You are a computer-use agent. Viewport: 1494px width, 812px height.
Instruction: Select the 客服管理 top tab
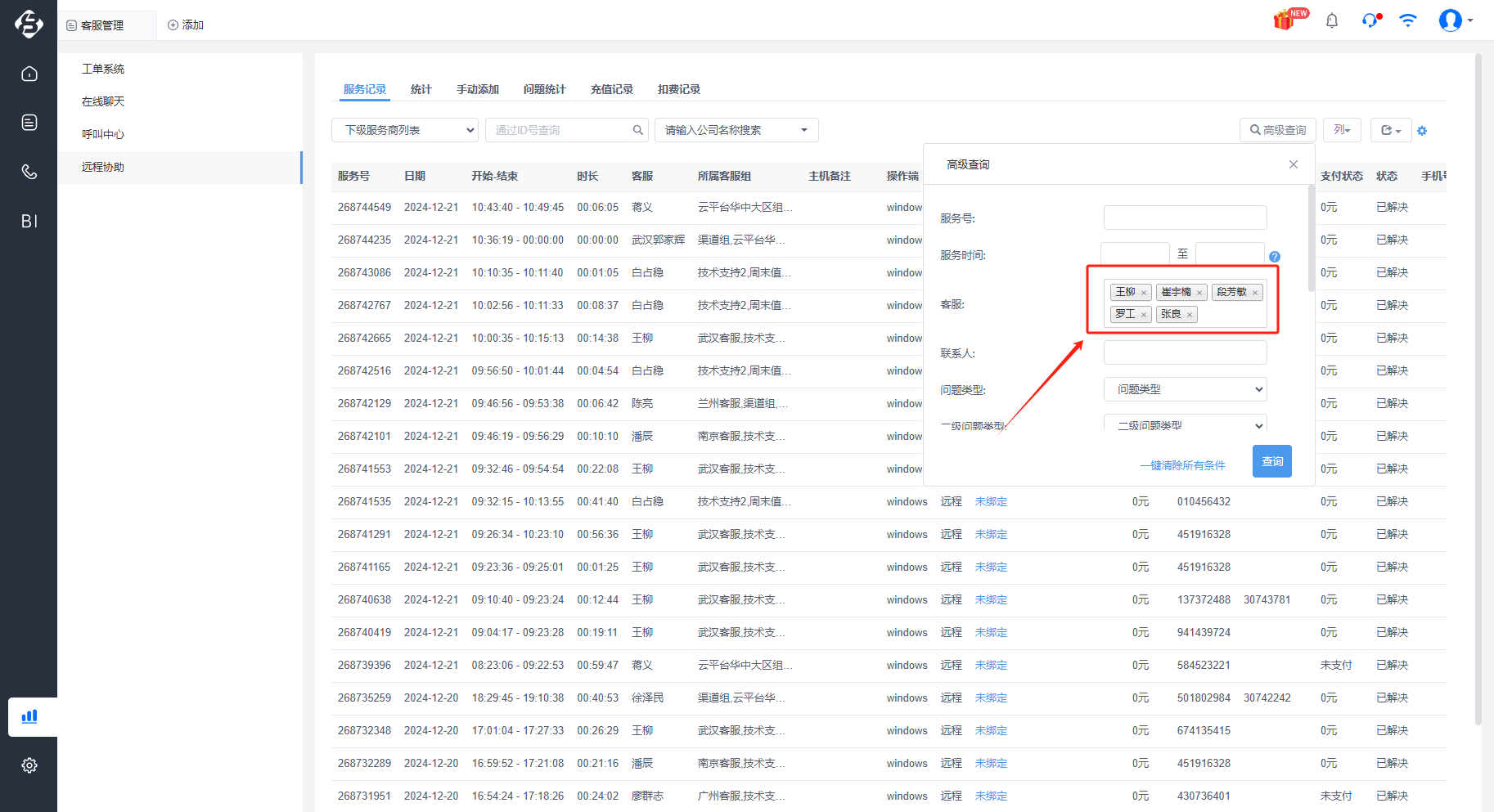pos(107,25)
